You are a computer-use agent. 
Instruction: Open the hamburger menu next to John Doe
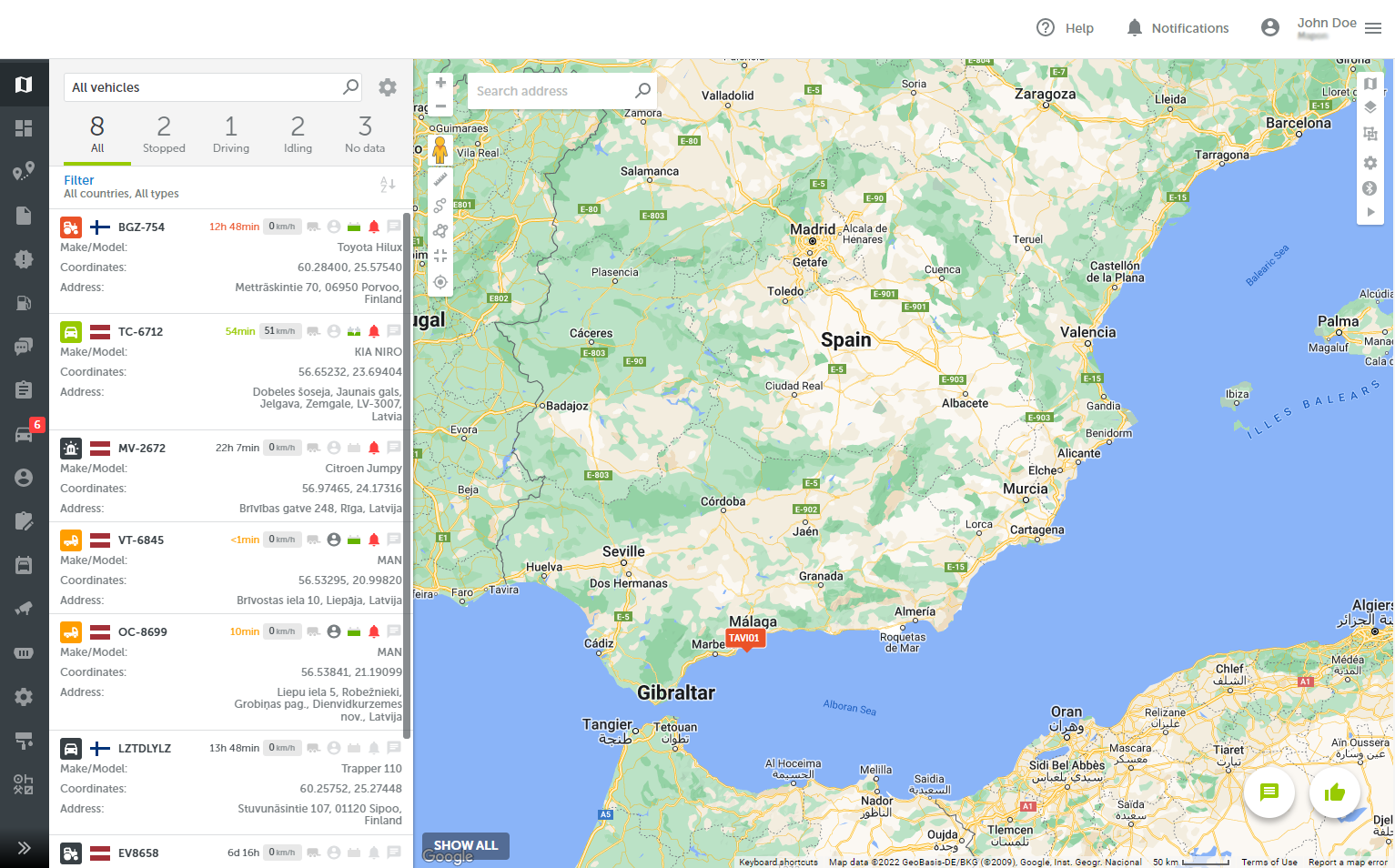click(x=1374, y=28)
